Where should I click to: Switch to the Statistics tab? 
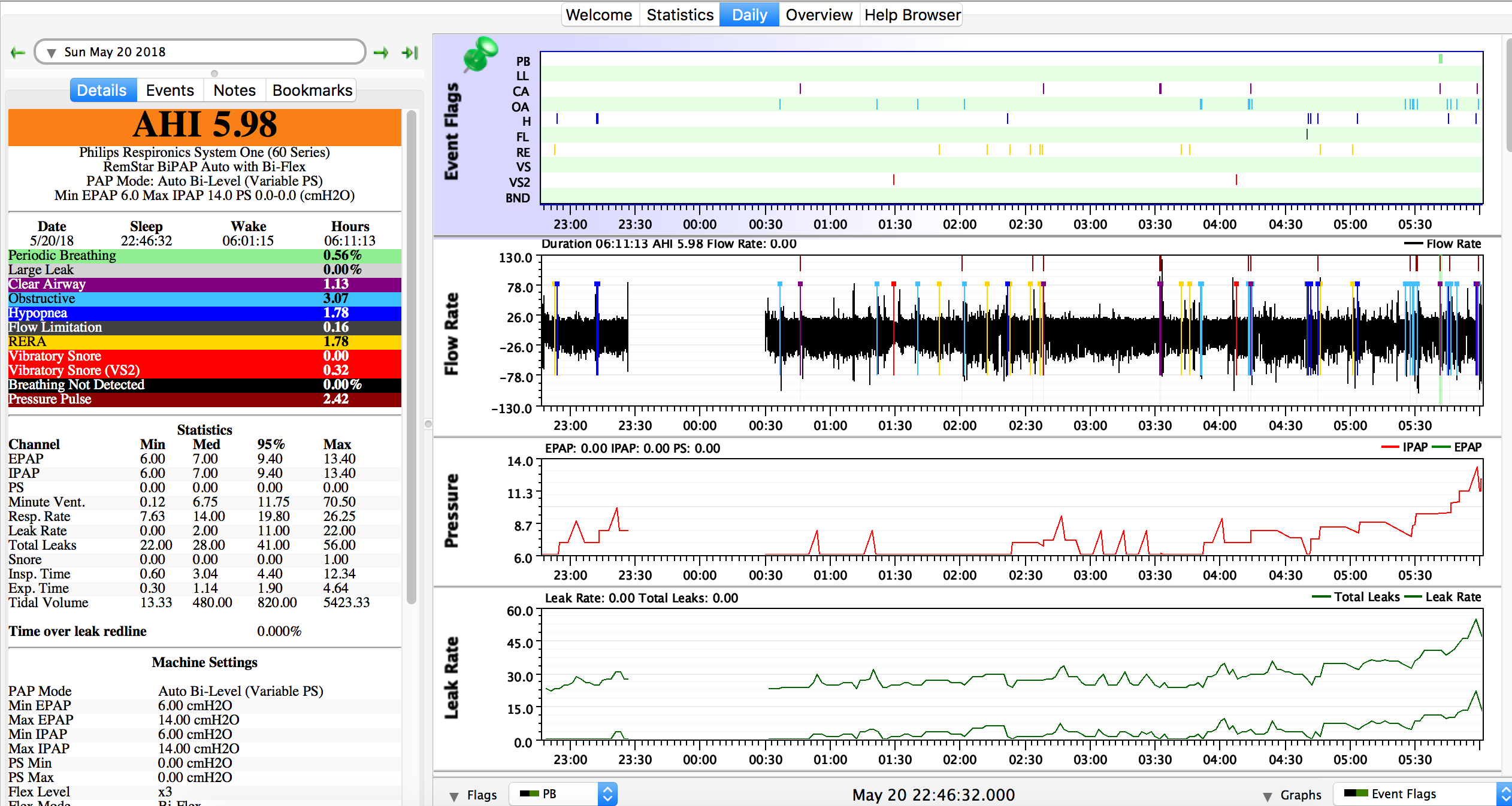pyautogui.click(x=680, y=15)
